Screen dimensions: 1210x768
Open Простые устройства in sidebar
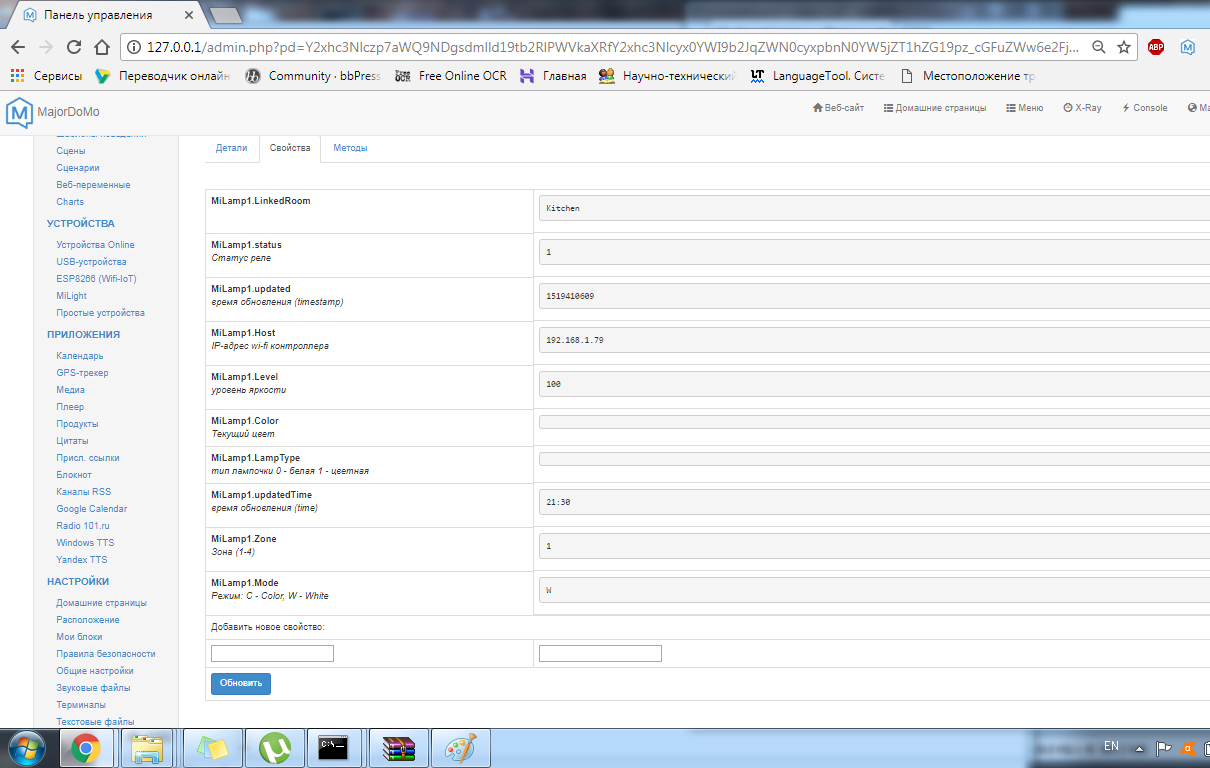[100, 313]
